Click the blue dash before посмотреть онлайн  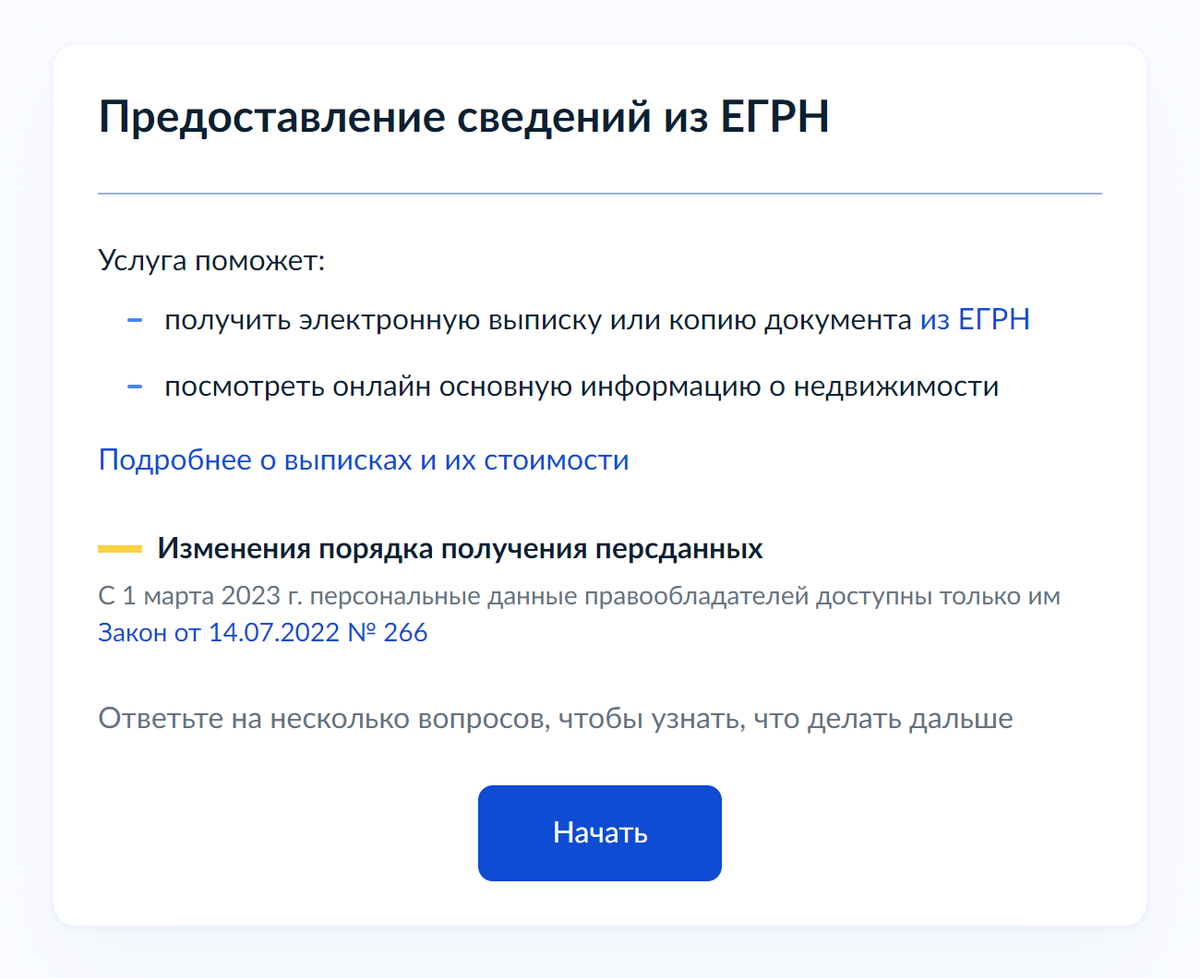[x=135, y=387]
